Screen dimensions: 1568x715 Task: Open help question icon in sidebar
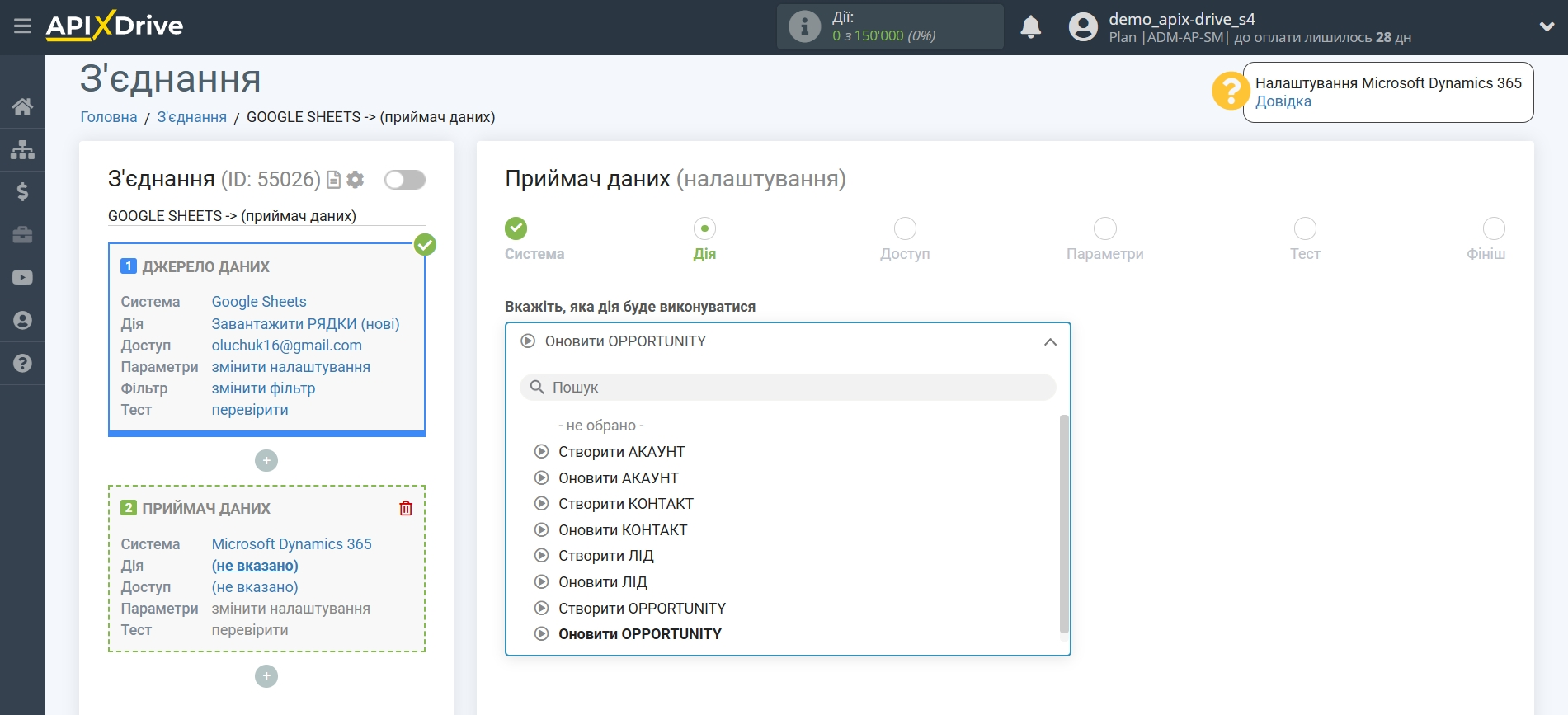22,364
